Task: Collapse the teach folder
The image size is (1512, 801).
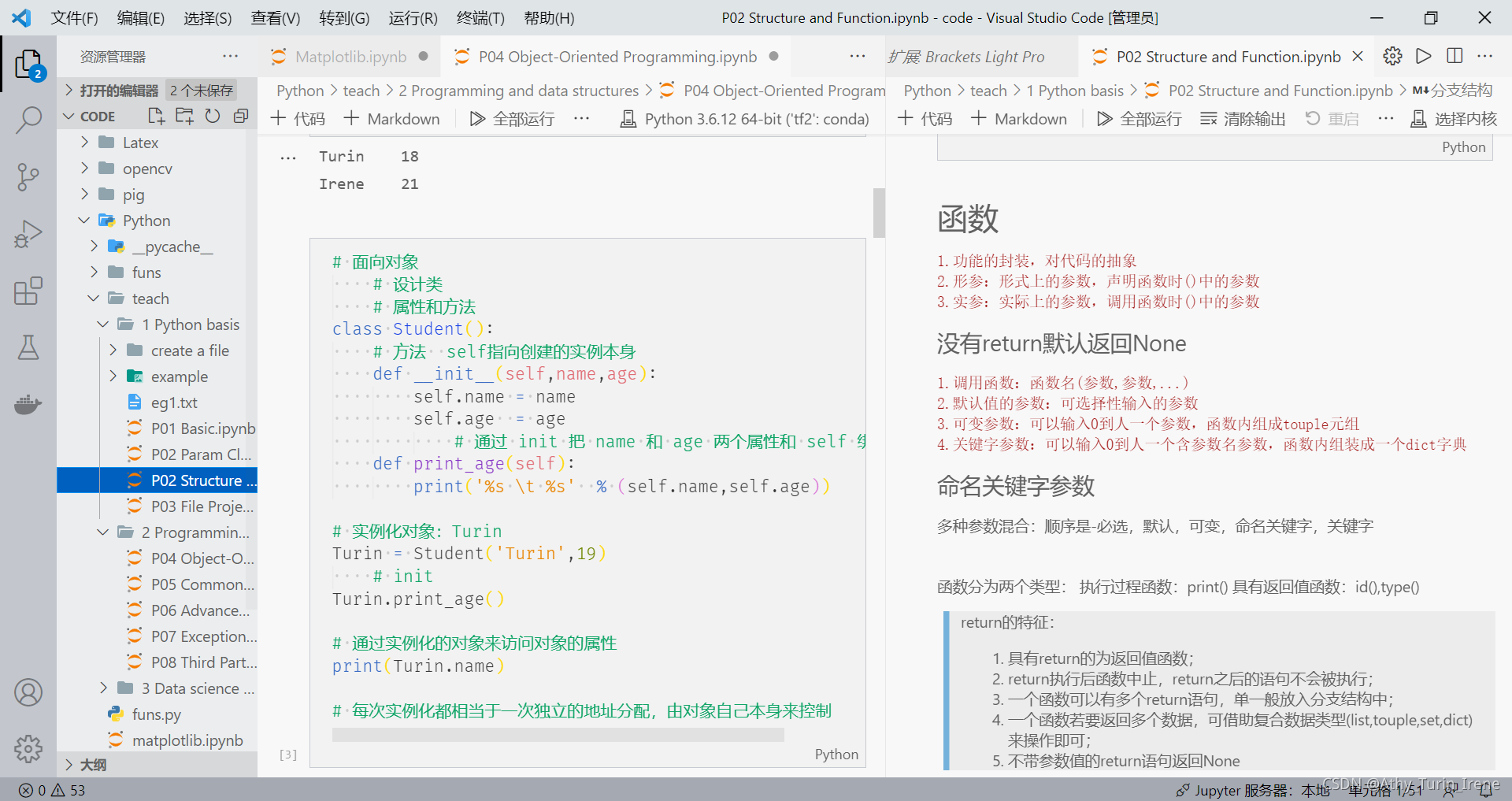Action: pos(94,298)
